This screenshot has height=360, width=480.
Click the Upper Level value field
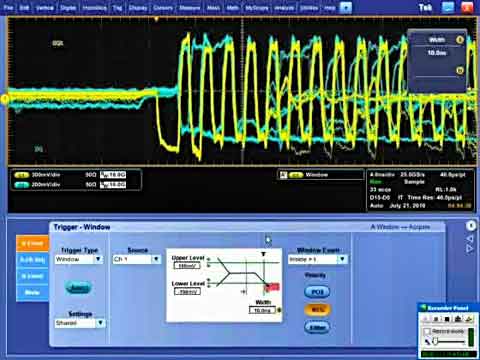click(x=187, y=266)
